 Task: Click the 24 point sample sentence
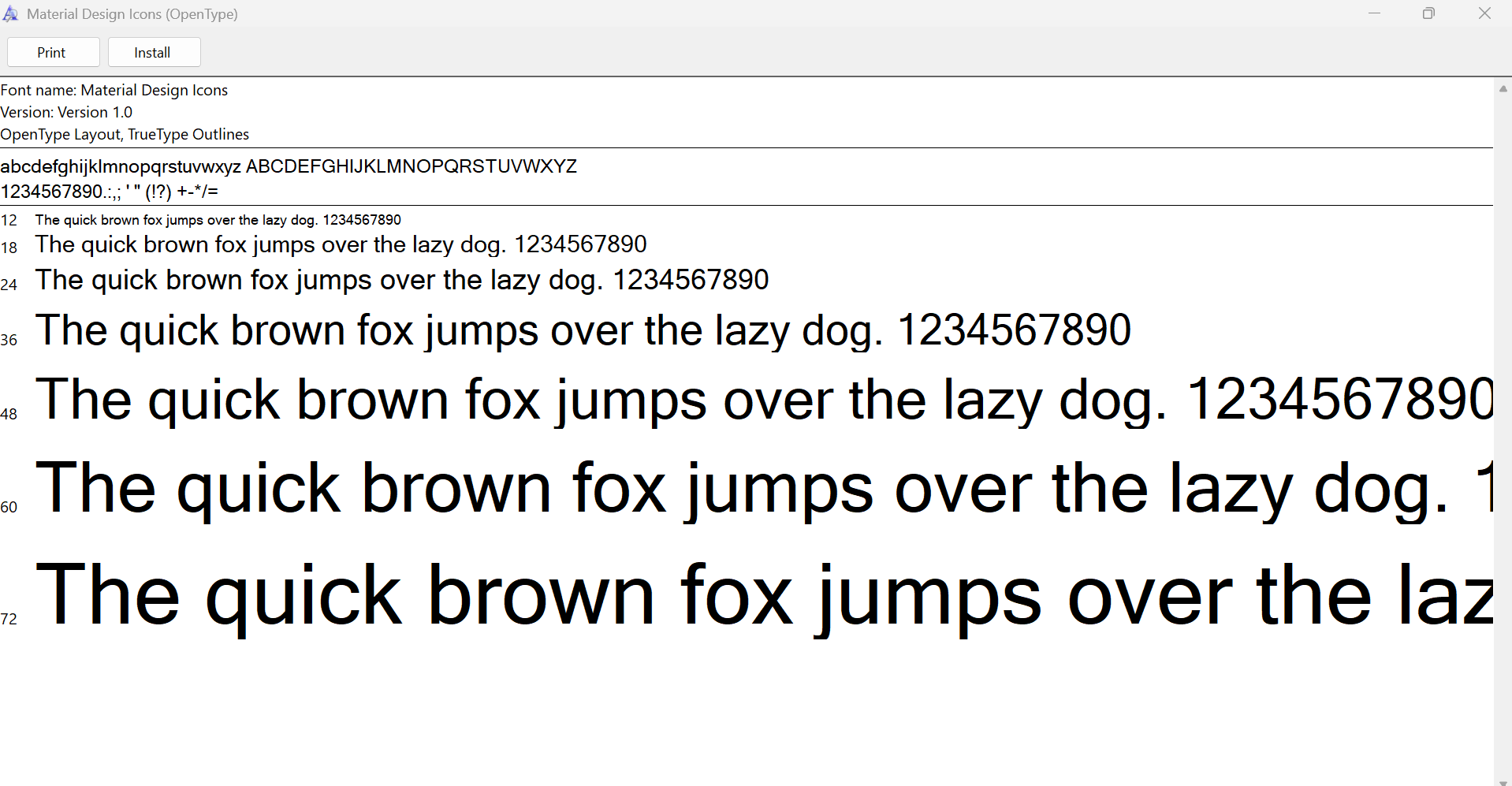click(402, 281)
